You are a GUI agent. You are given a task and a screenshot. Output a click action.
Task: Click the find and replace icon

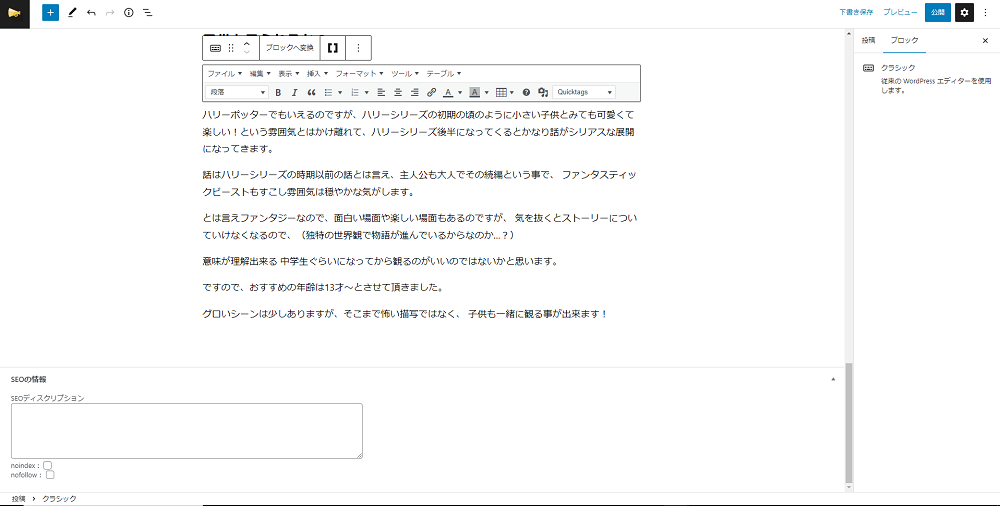543,93
